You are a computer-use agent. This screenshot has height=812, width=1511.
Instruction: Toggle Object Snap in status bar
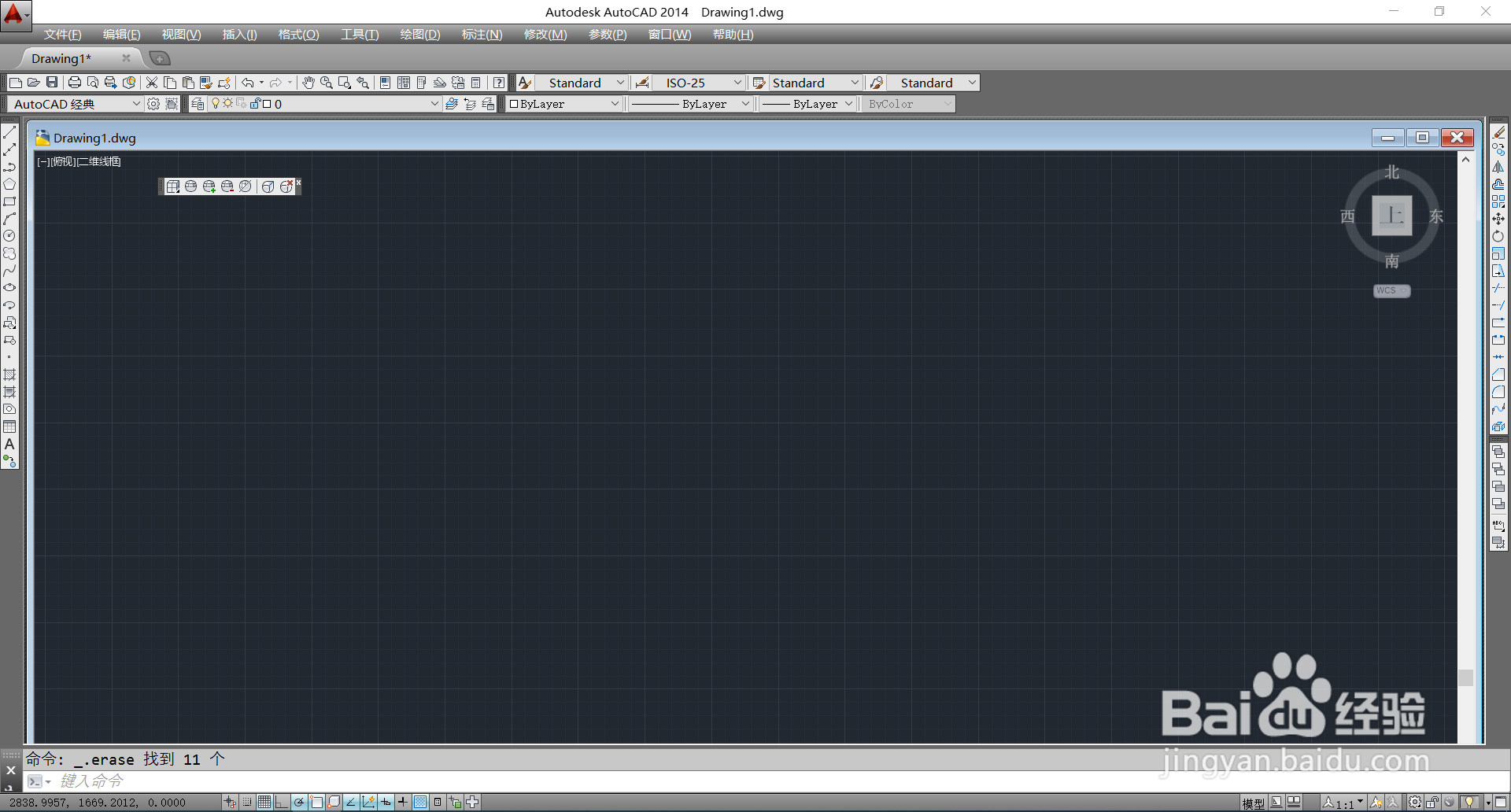coord(316,803)
